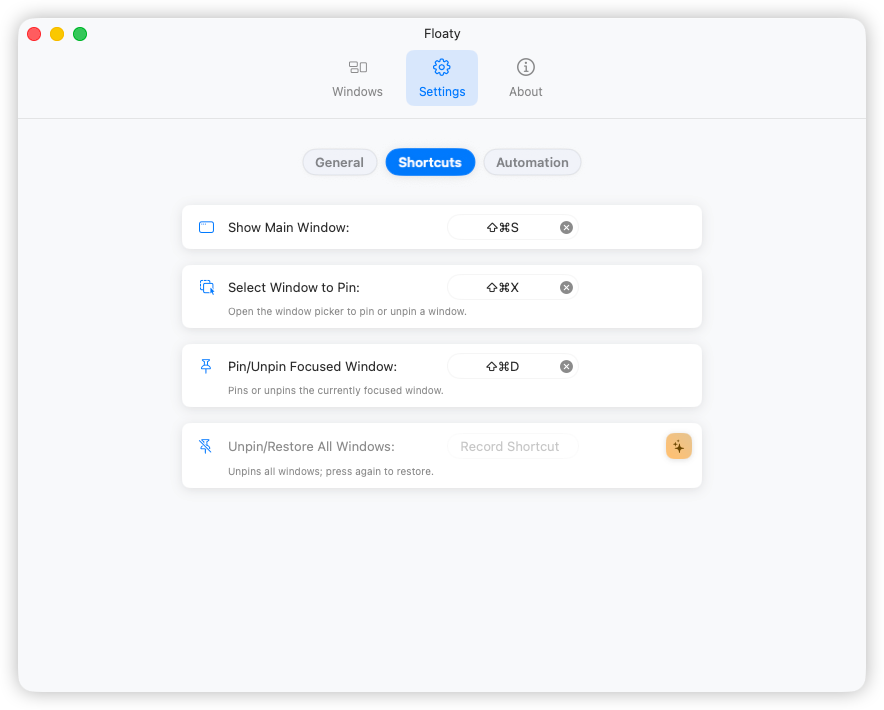The width and height of the screenshot is (884, 710).
Task: Clear the Show Main Window shortcut
Action: [566, 227]
